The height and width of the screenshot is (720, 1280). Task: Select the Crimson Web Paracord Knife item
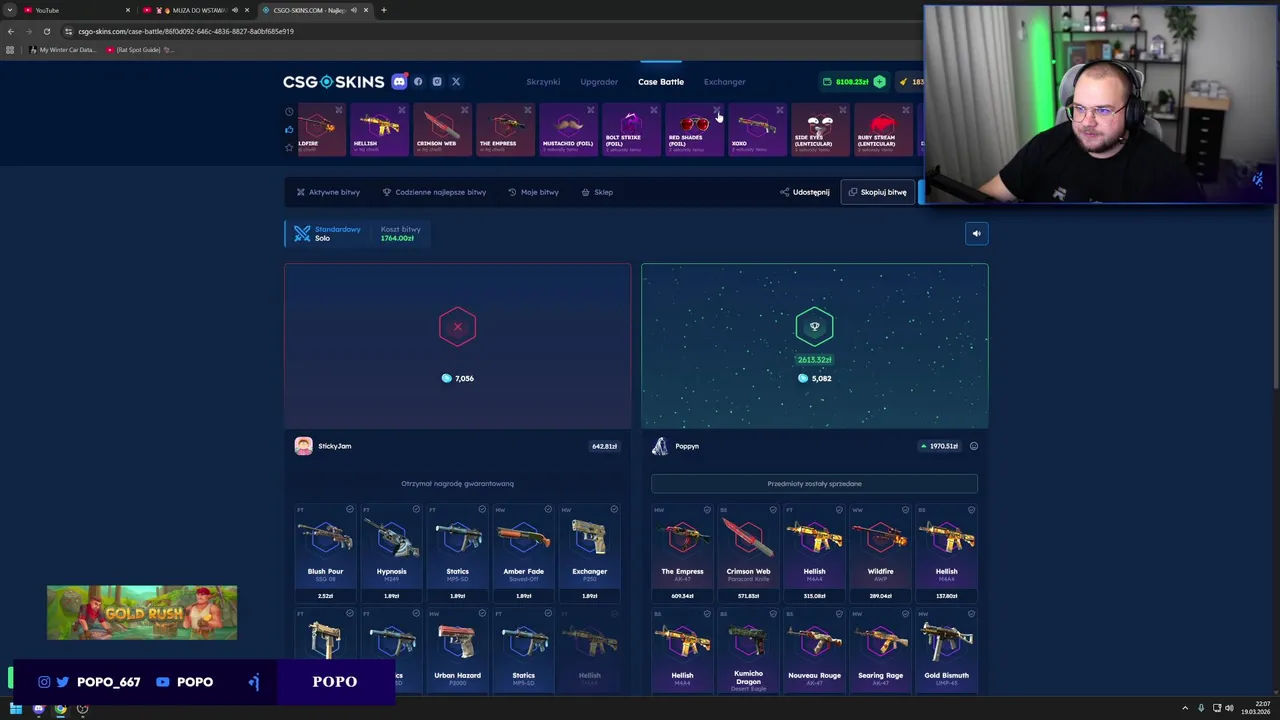point(748,553)
